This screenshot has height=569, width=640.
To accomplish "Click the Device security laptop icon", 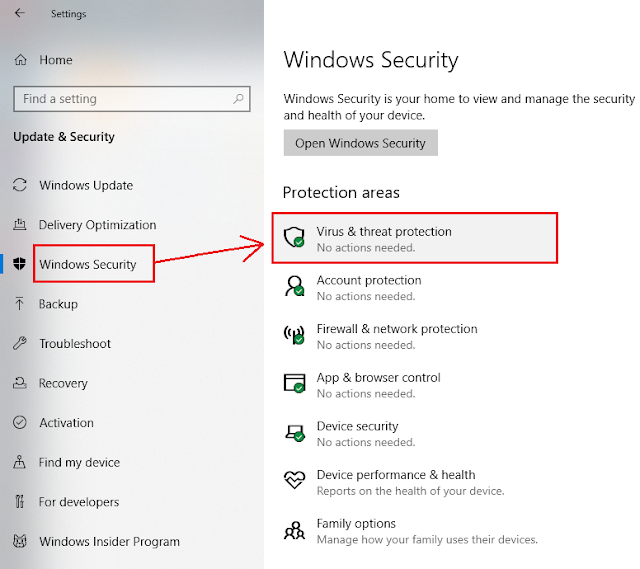I will click(295, 433).
